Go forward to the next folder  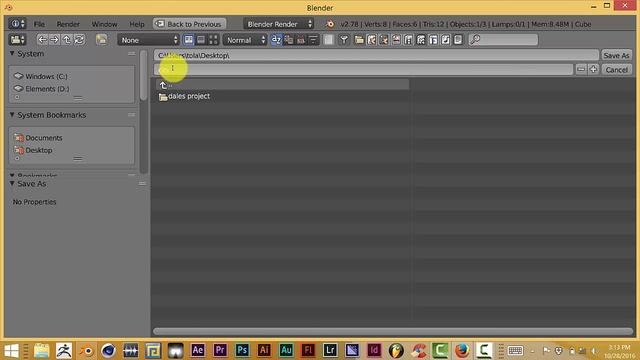54,40
